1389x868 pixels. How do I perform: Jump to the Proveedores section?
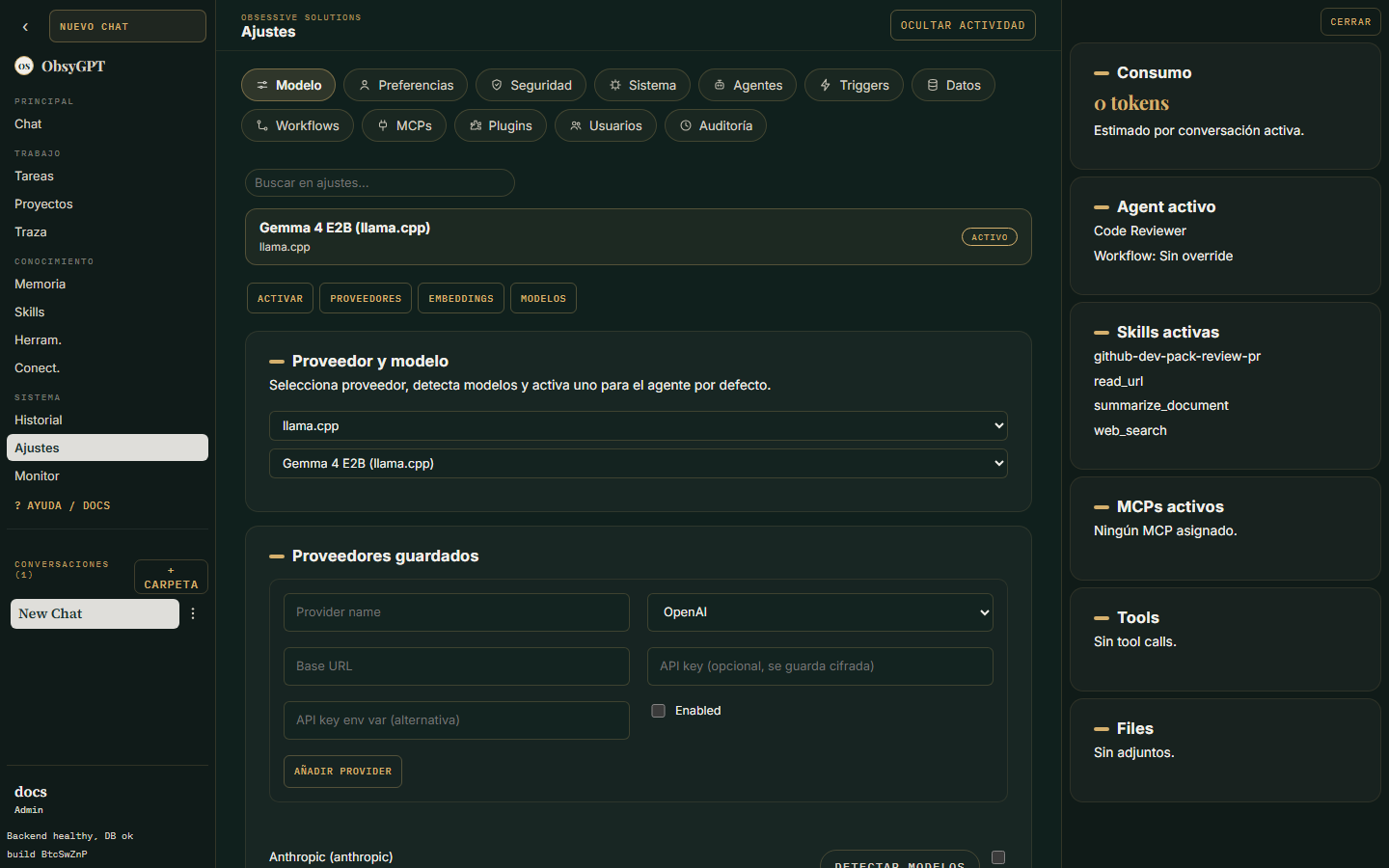tap(366, 298)
